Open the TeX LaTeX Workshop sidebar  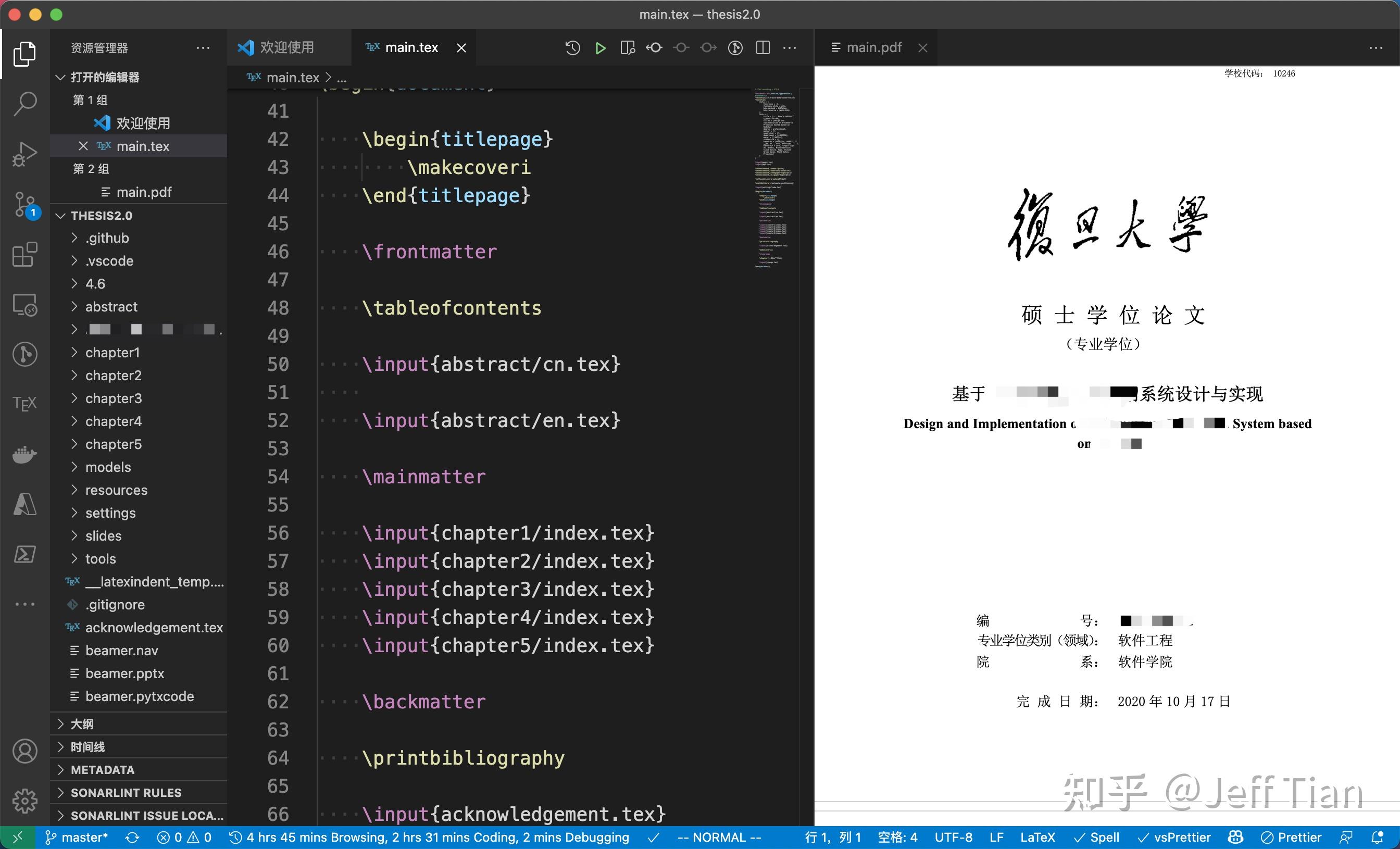click(25, 404)
